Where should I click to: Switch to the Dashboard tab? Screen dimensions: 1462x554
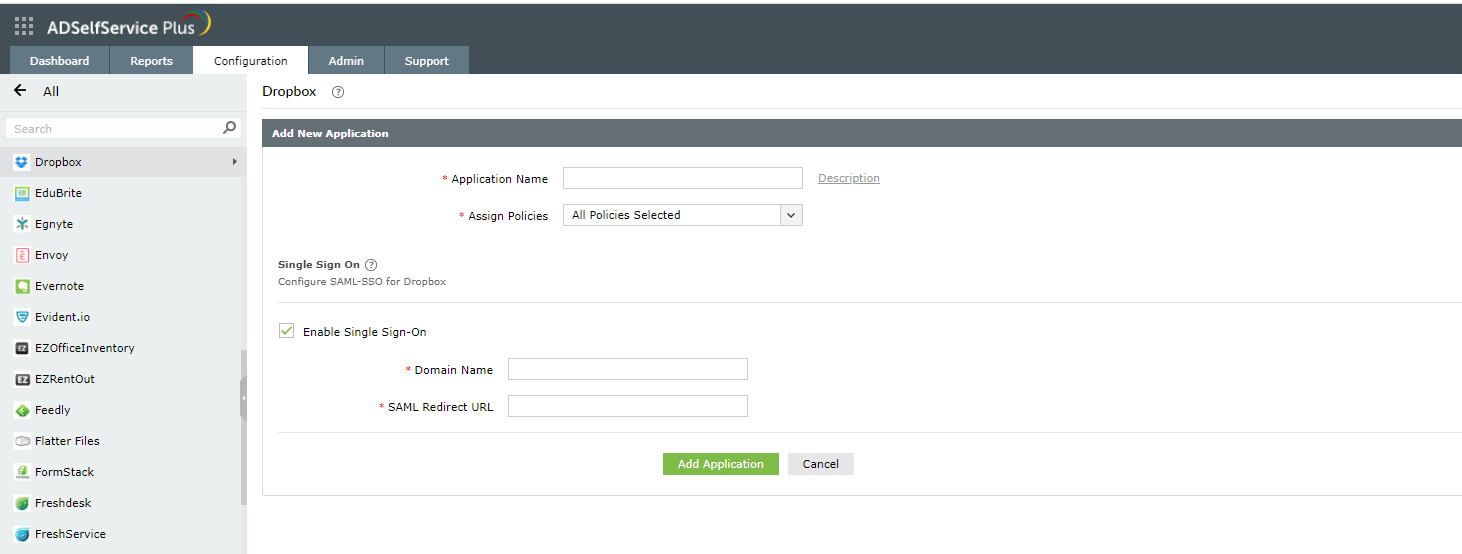click(59, 61)
